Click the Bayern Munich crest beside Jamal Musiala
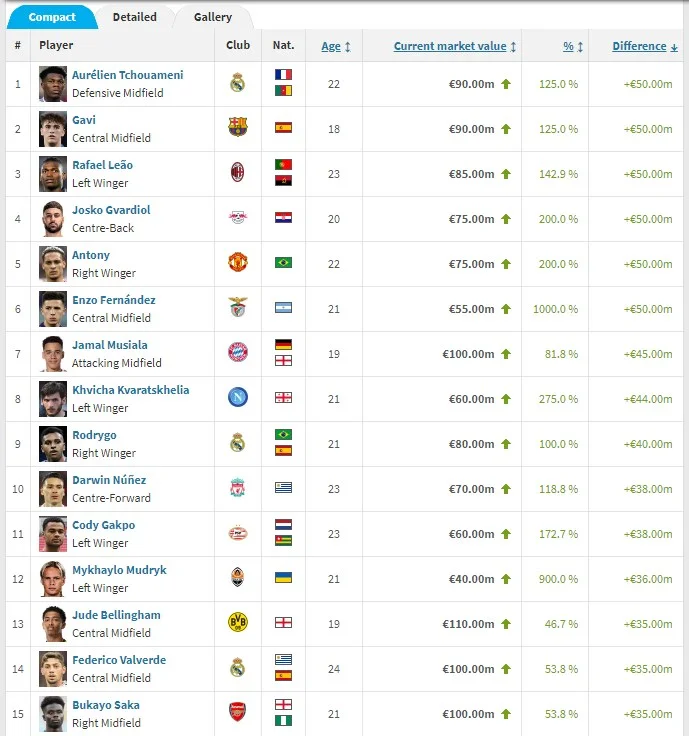689x736 pixels. coord(237,353)
